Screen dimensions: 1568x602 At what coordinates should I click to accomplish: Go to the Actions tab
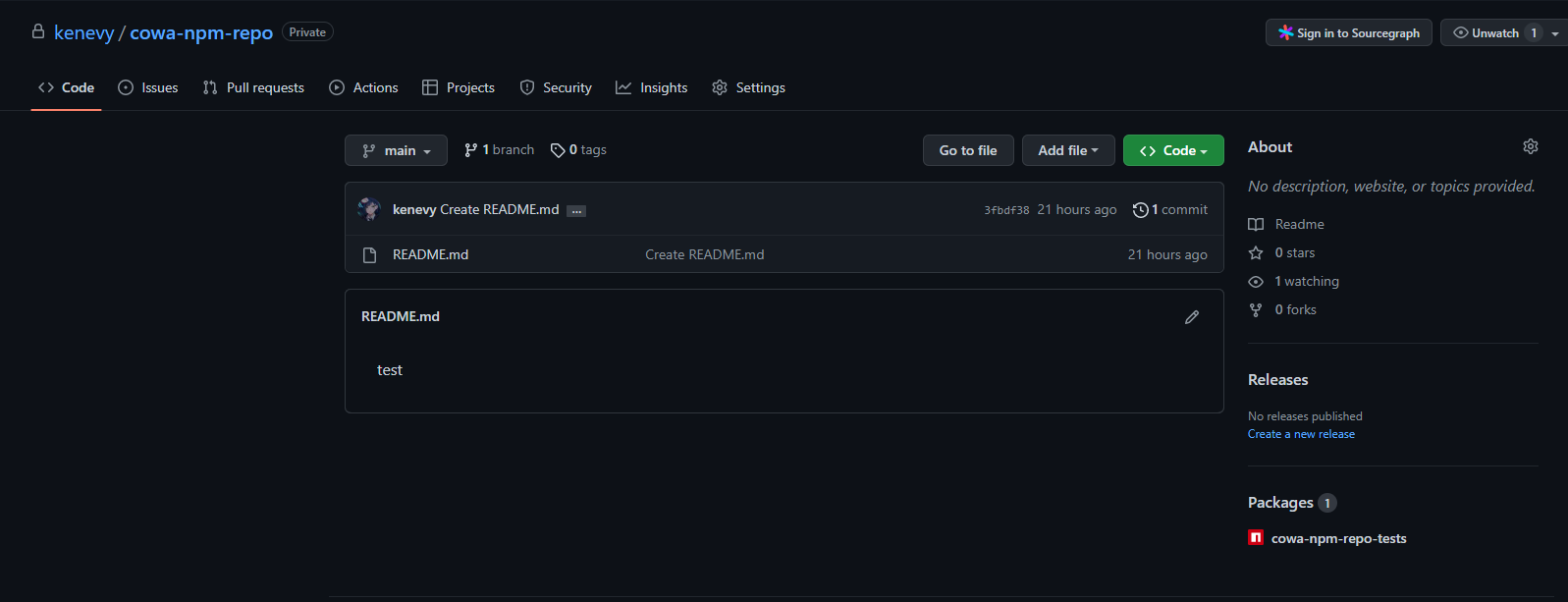tap(363, 87)
